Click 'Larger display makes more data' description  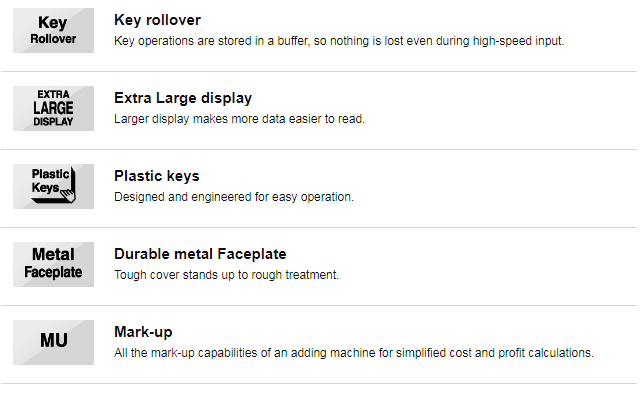(x=239, y=119)
